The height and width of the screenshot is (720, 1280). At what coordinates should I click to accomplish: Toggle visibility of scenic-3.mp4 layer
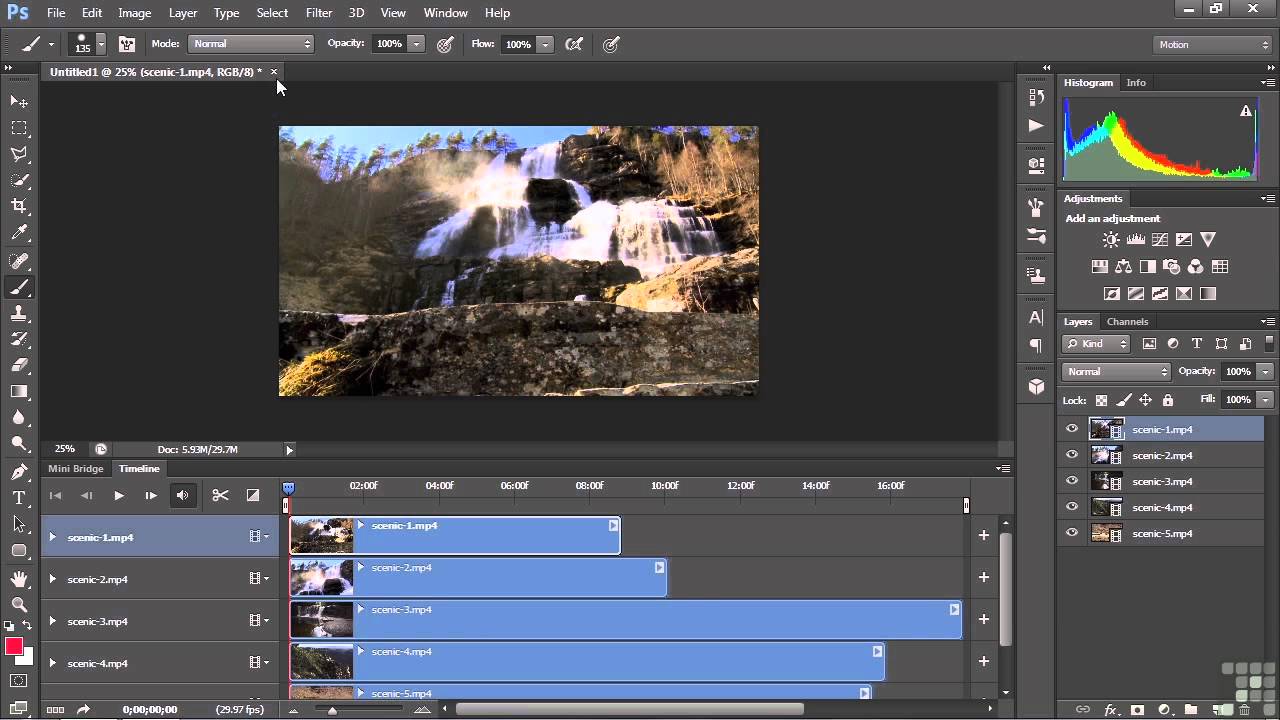(1072, 481)
